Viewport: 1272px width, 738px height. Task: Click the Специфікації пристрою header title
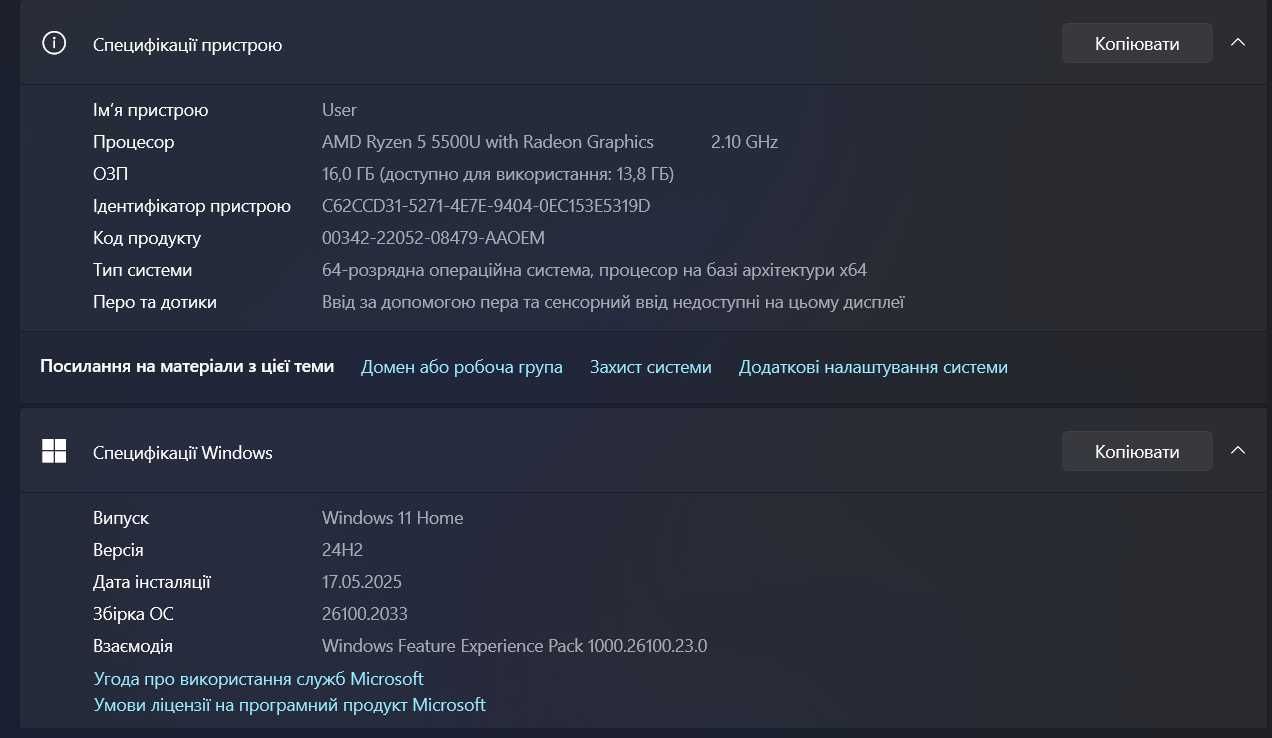click(x=188, y=45)
